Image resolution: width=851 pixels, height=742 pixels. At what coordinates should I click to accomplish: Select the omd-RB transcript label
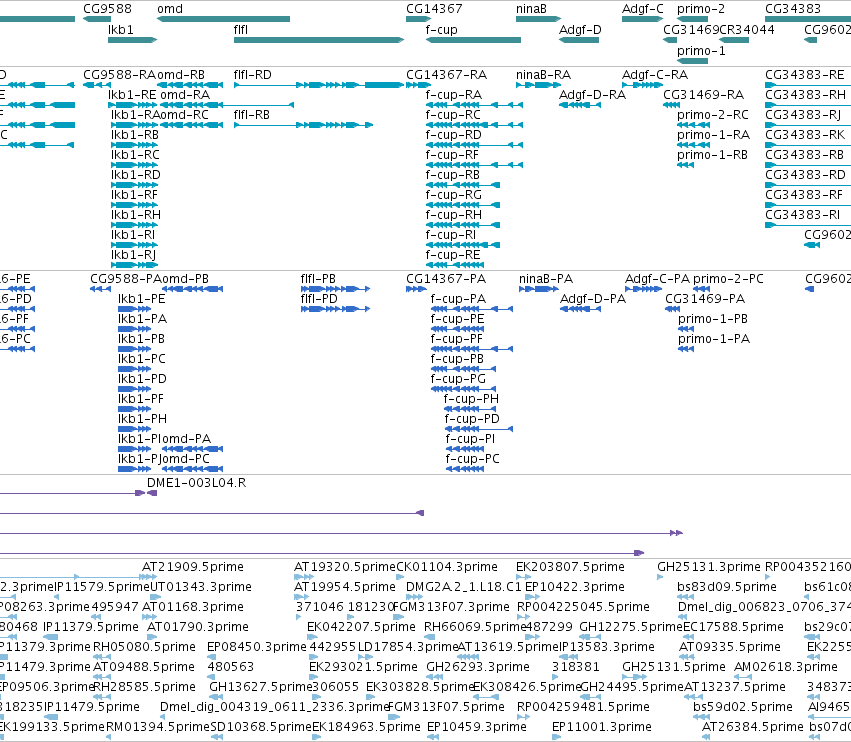tap(181, 74)
